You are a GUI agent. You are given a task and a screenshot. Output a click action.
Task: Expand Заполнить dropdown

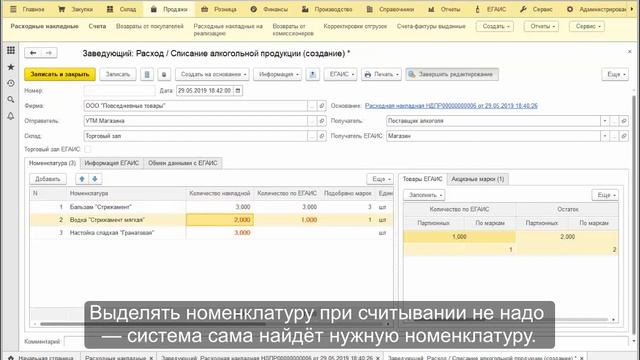pos(424,195)
